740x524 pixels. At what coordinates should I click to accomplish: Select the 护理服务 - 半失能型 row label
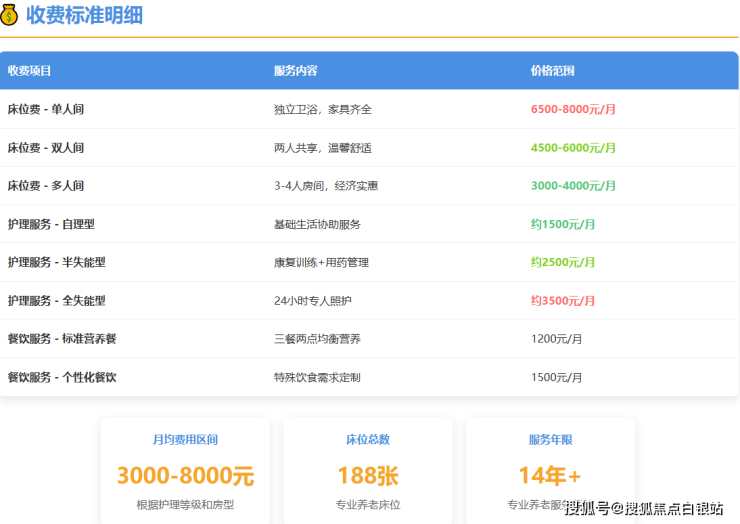pos(57,262)
